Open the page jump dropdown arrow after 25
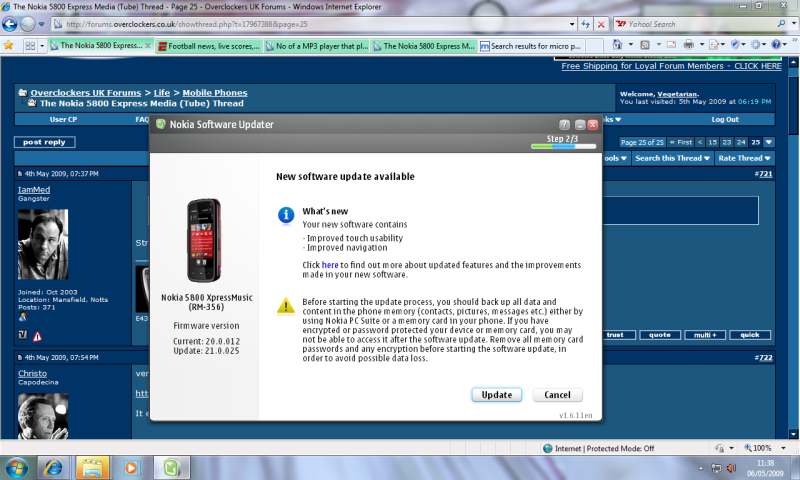The image size is (800, 480). pyautogui.click(x=768, y=142)
